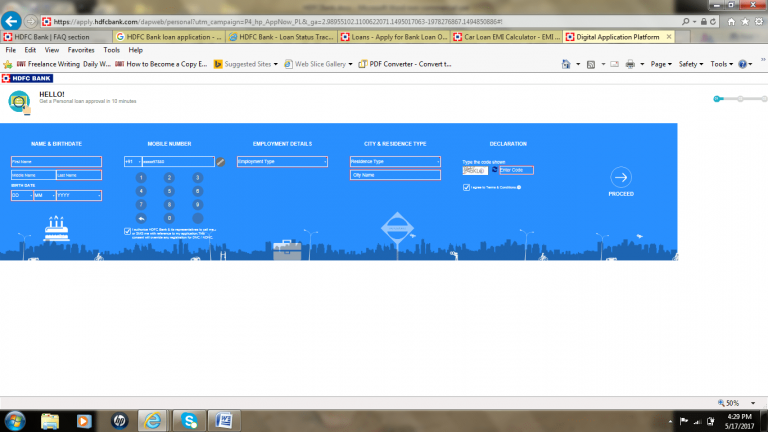Viewport: 768px width, 432px height.
Task: Open the HP icon in the taskbar
Action: pyautogui.click(x=120, y=419)
